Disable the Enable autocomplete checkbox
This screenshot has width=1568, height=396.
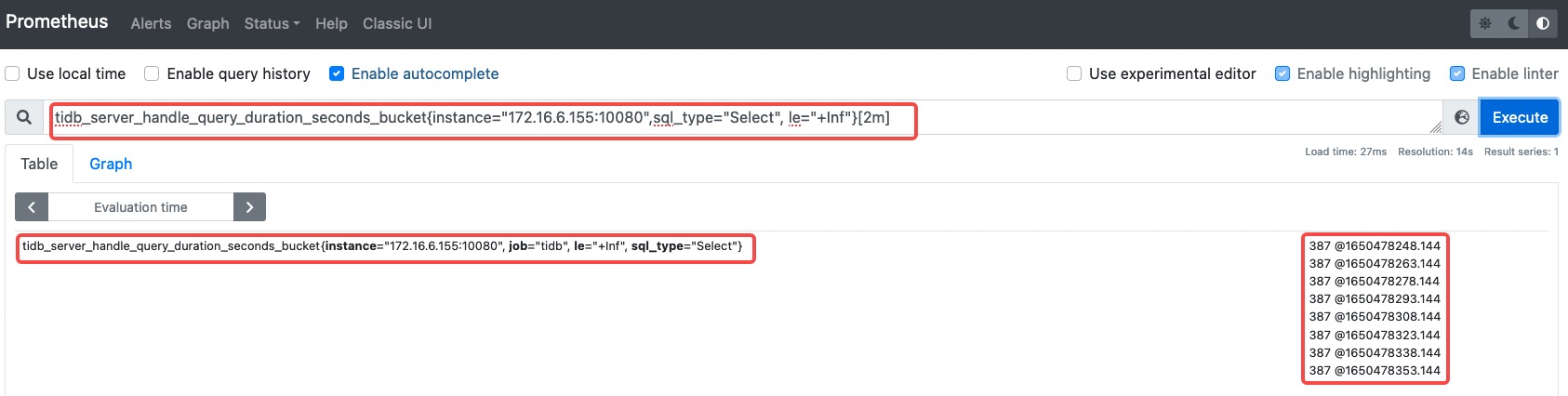337,73
